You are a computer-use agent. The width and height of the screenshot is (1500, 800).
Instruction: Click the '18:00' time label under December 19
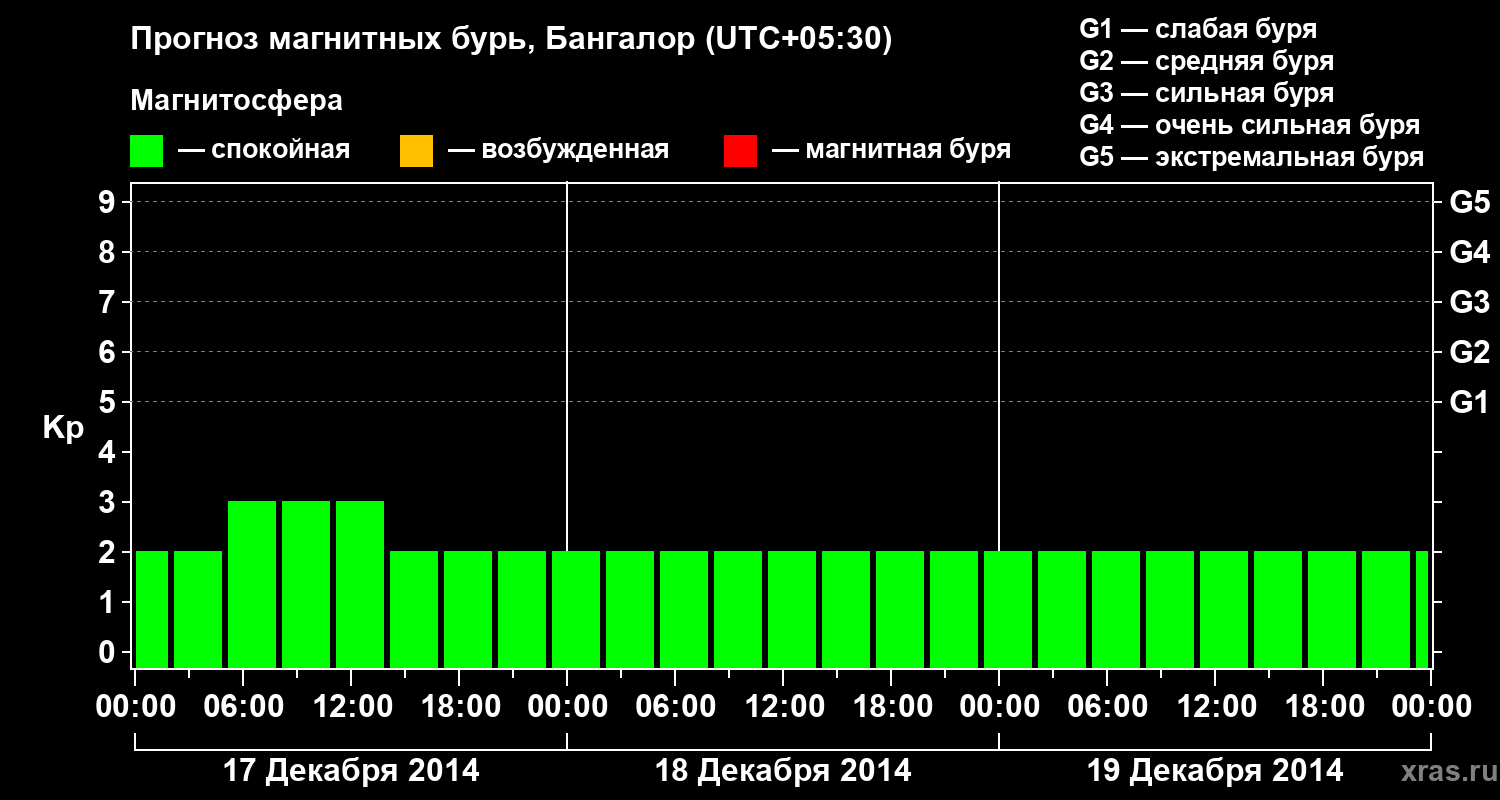(1323, 707)
